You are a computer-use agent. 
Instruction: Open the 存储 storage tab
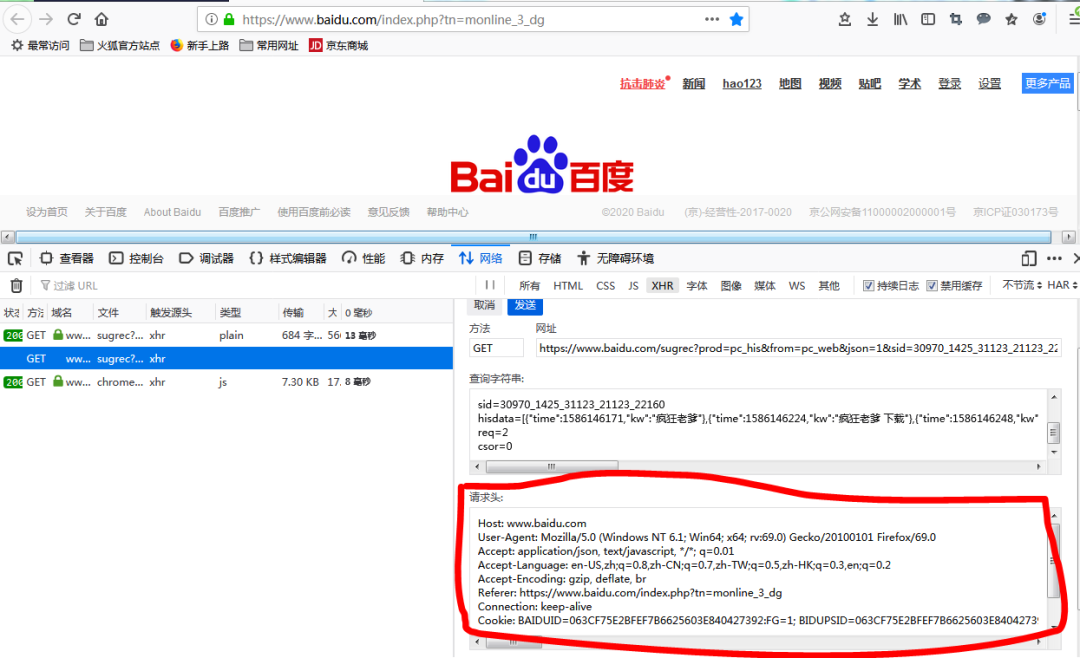click(540, 258)
